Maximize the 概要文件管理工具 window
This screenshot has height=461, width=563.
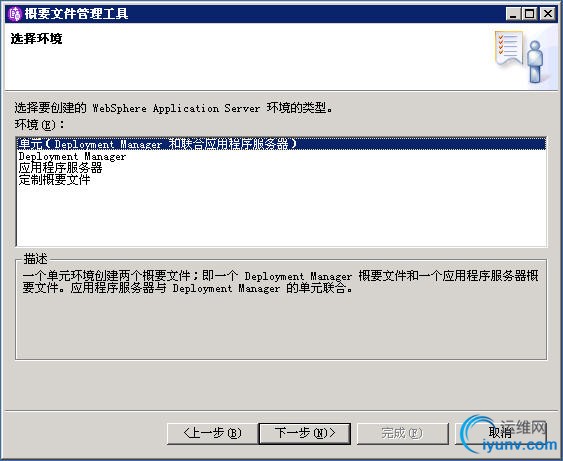(x=530, y=14)
